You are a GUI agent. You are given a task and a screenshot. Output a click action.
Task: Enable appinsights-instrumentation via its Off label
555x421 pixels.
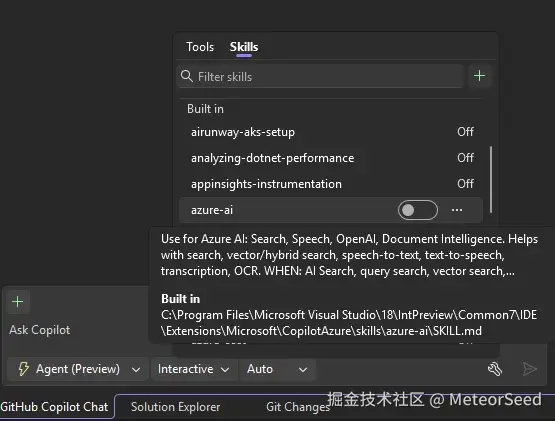[x=465, y=184]
